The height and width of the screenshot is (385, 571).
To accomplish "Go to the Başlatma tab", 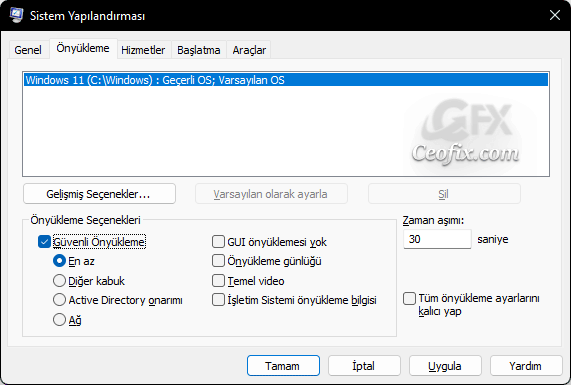I will tap(199, 50).
